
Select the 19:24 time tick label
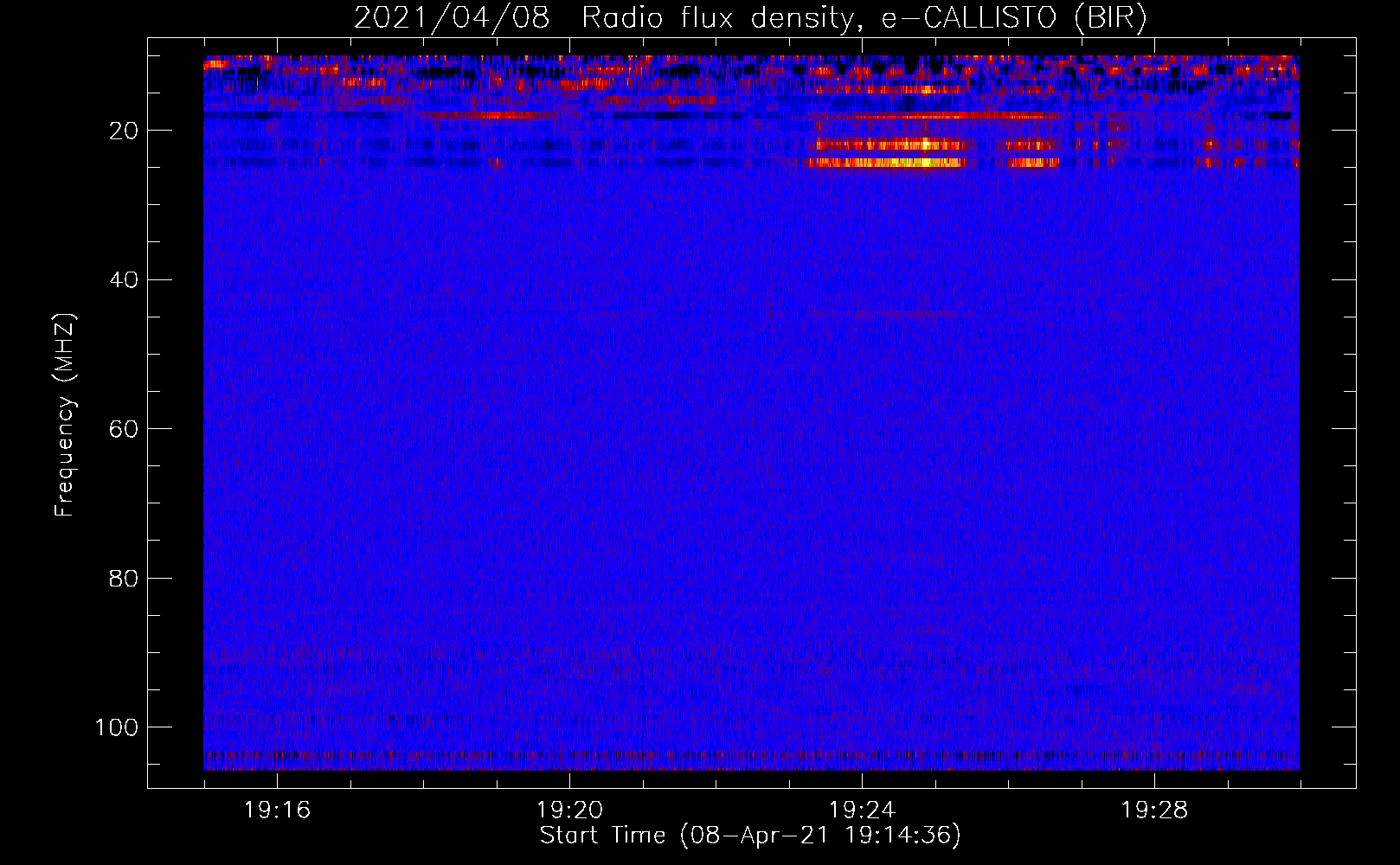862,811
